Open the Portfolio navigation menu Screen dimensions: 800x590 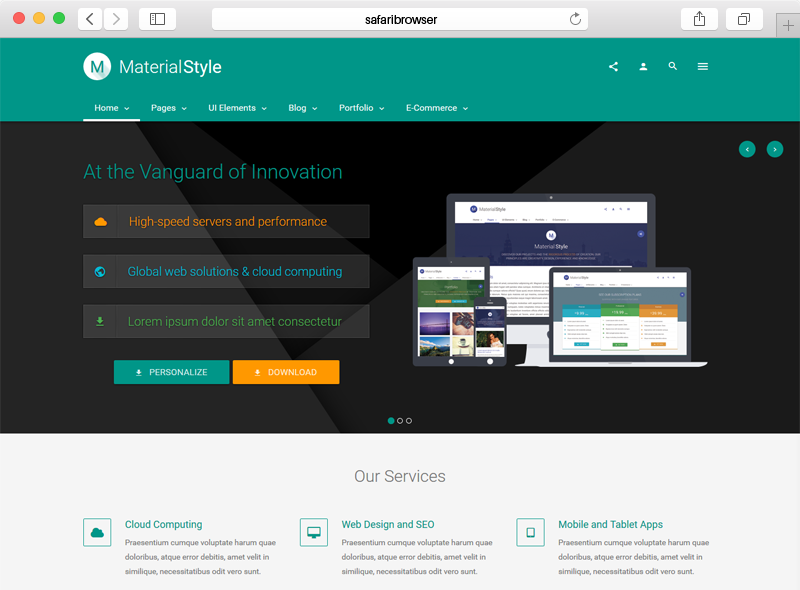point(362,108)
